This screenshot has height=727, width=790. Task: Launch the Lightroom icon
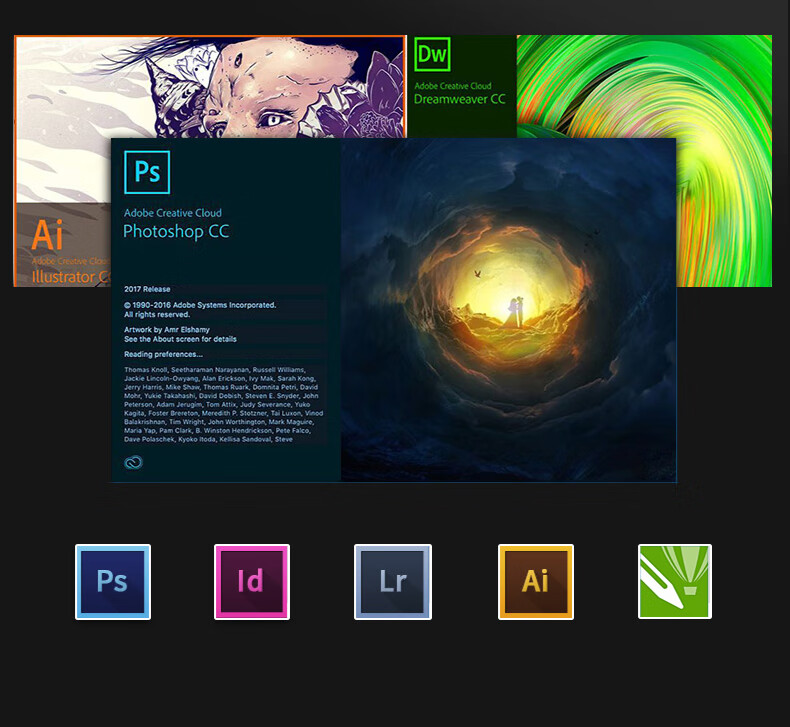[x=393, y=582]
